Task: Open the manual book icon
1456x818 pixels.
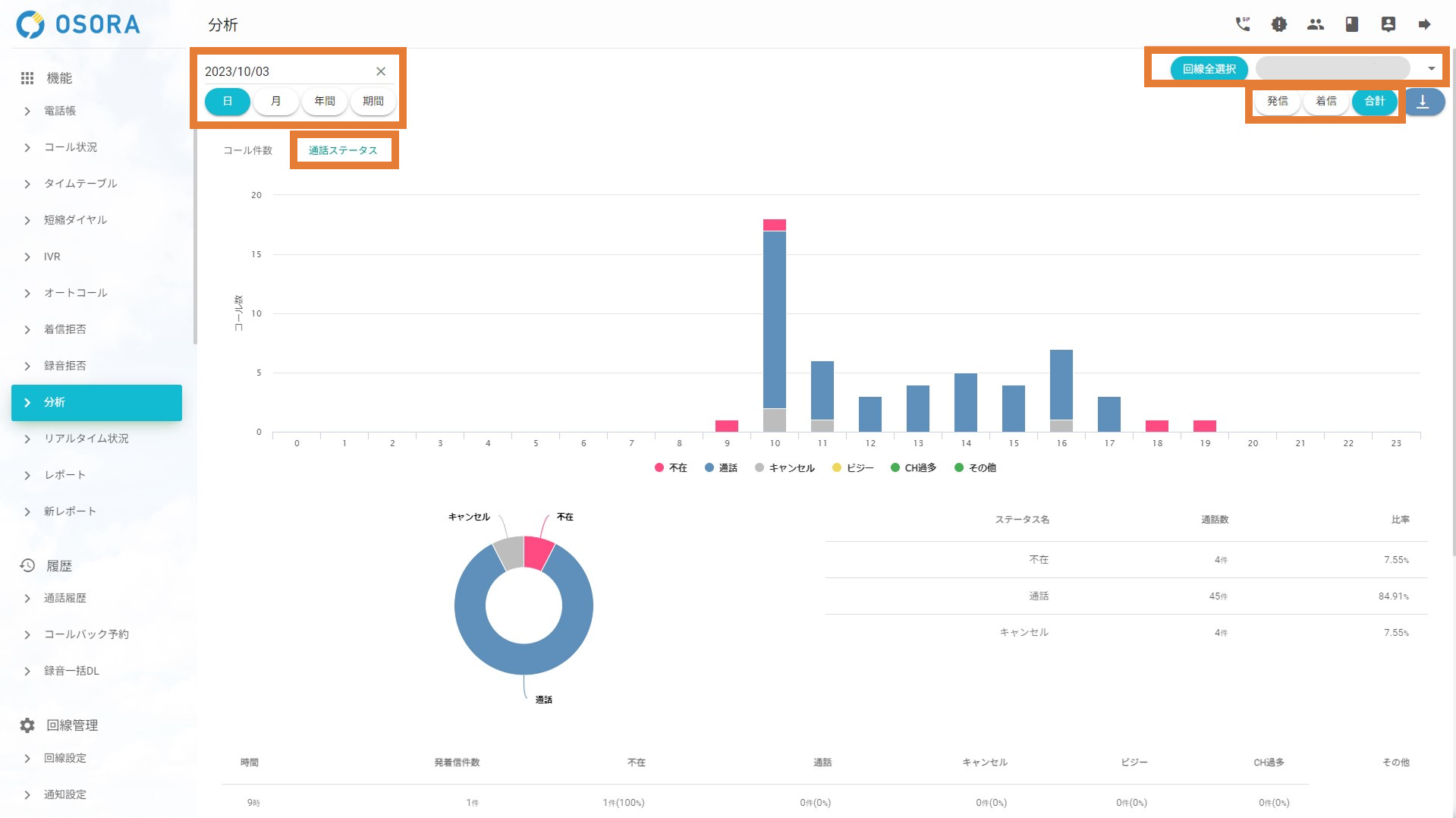Action: point(1351,24)
